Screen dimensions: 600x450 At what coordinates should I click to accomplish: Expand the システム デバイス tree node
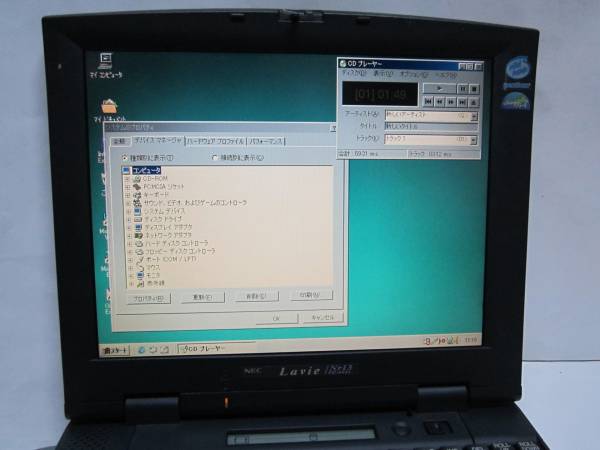tap(129, 211)
